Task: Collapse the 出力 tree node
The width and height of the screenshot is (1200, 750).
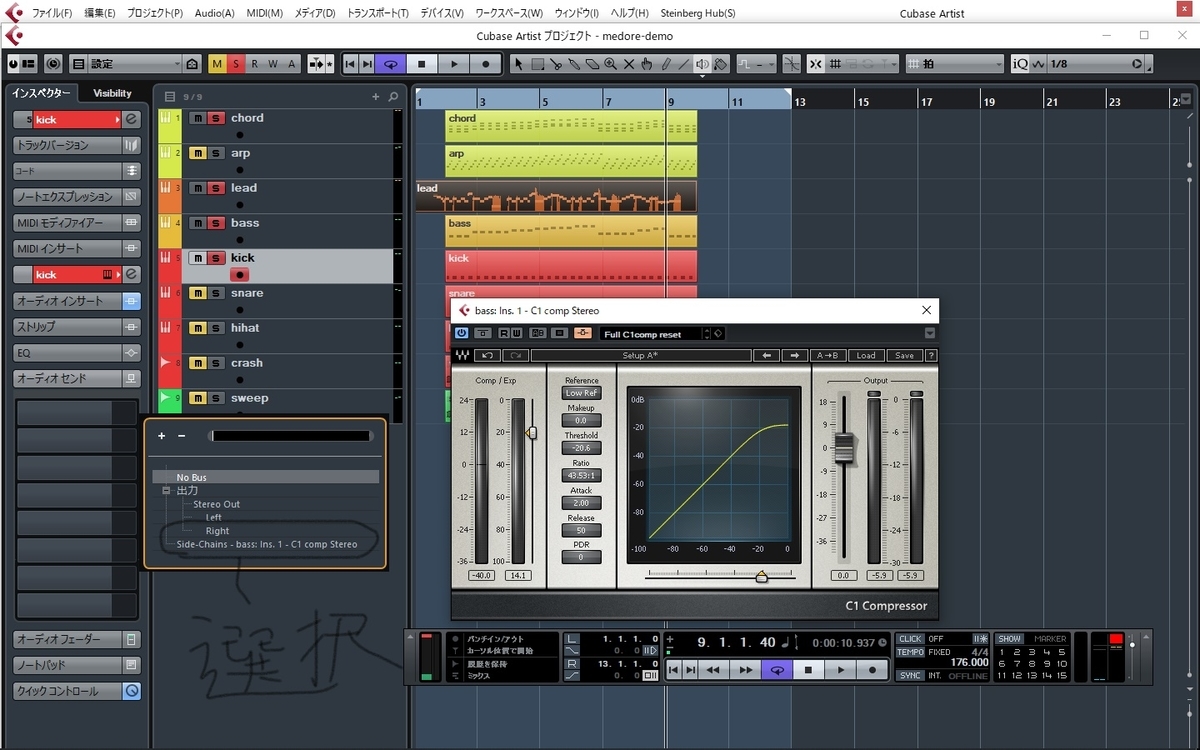Action: [x=167, y=491]
